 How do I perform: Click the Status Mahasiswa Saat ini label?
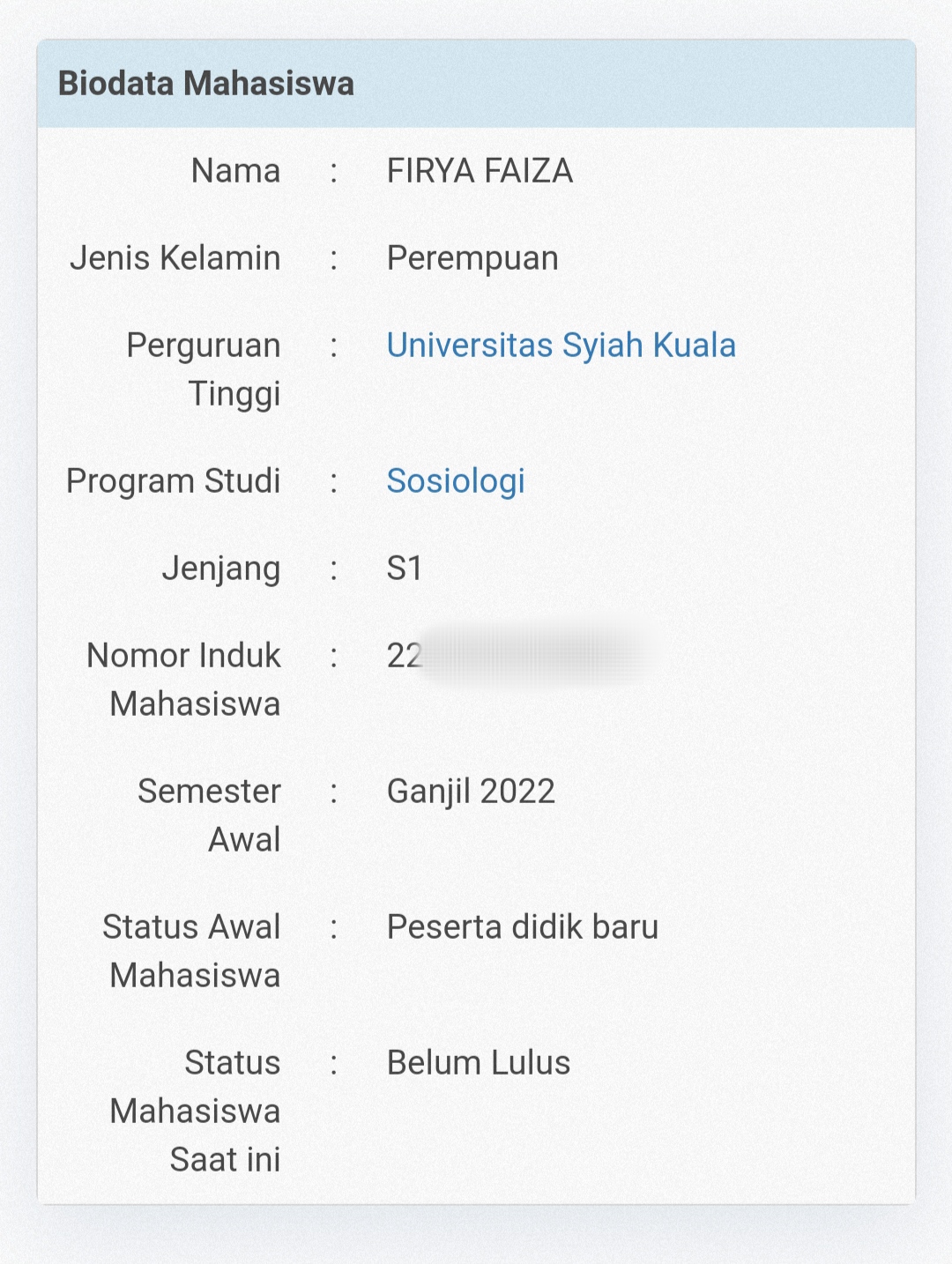(196, 1111)
